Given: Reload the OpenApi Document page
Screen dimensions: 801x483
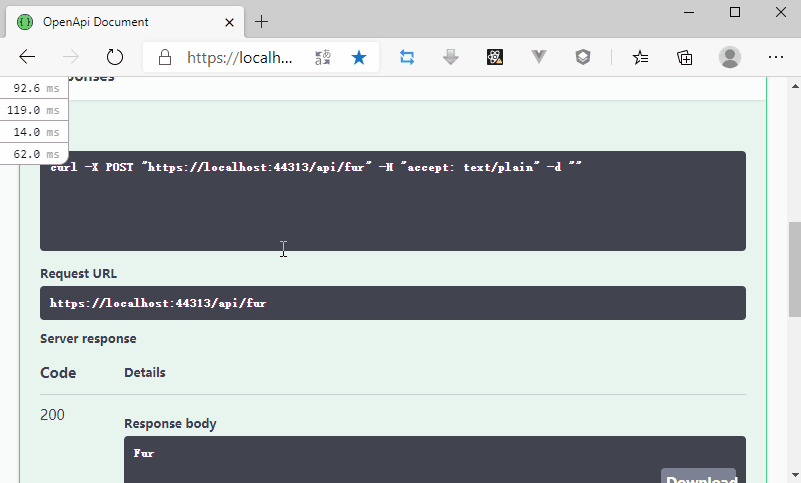Looking at the screenshot, I should [115, 57].
